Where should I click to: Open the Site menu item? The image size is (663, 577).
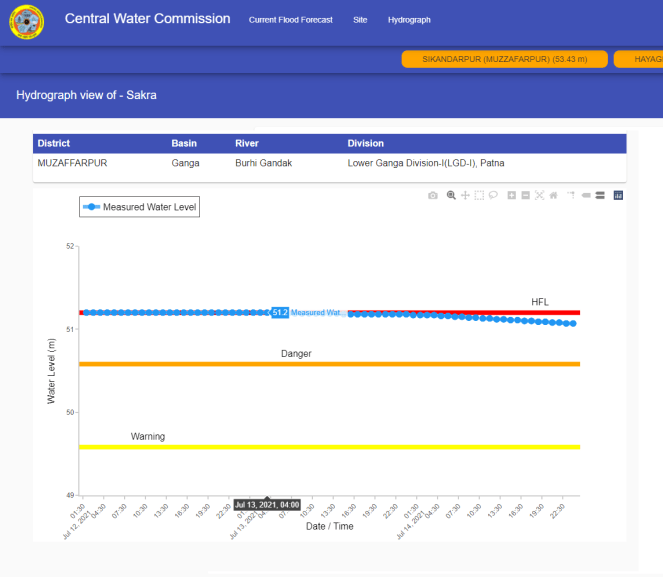pyautogui.click(x=360, y=20)
